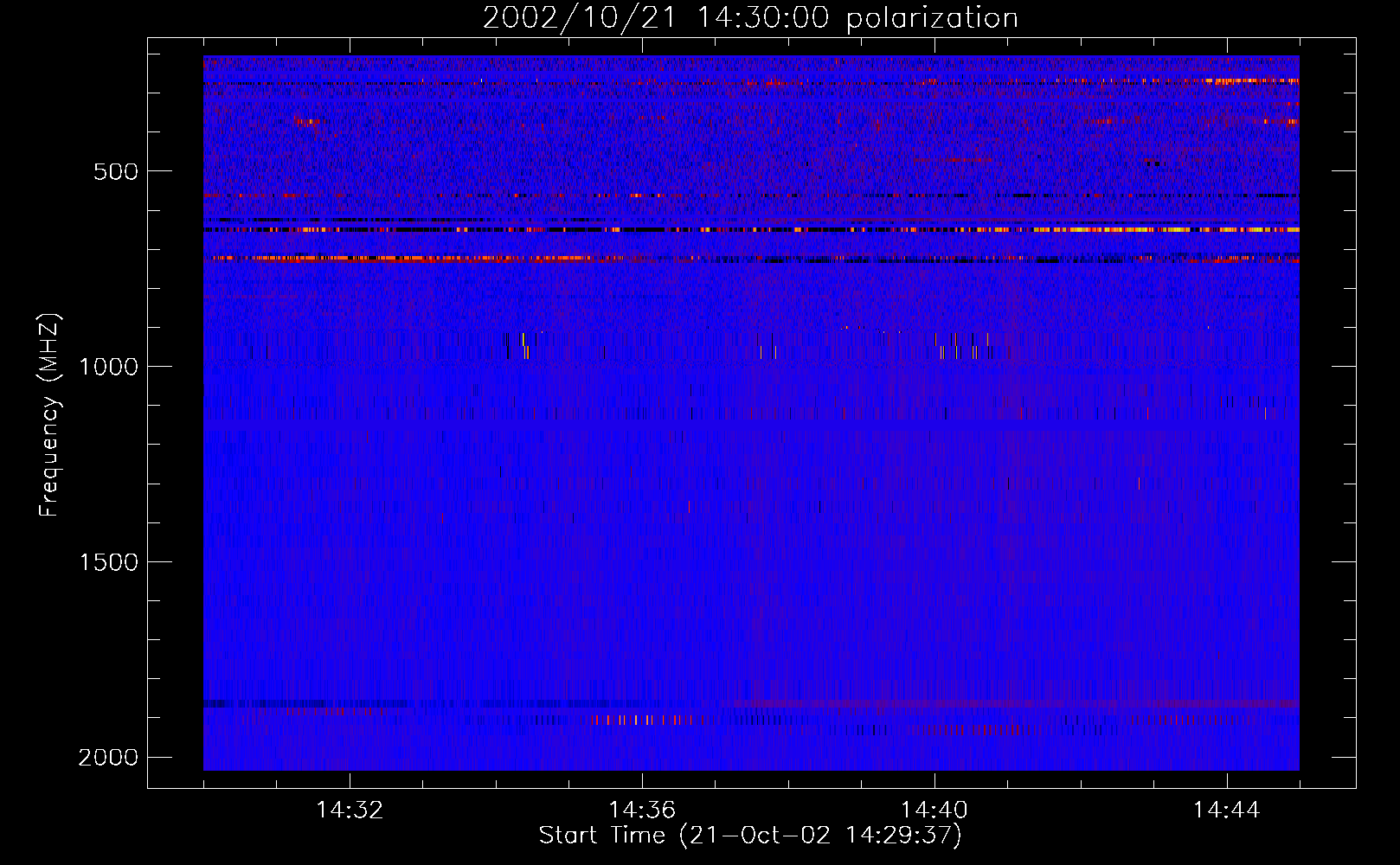Screen dimensions: 1400x865
Task: Click the plot title '2002/10/21 14:30:00 polarization'
Action: click(x=750, y=18)
